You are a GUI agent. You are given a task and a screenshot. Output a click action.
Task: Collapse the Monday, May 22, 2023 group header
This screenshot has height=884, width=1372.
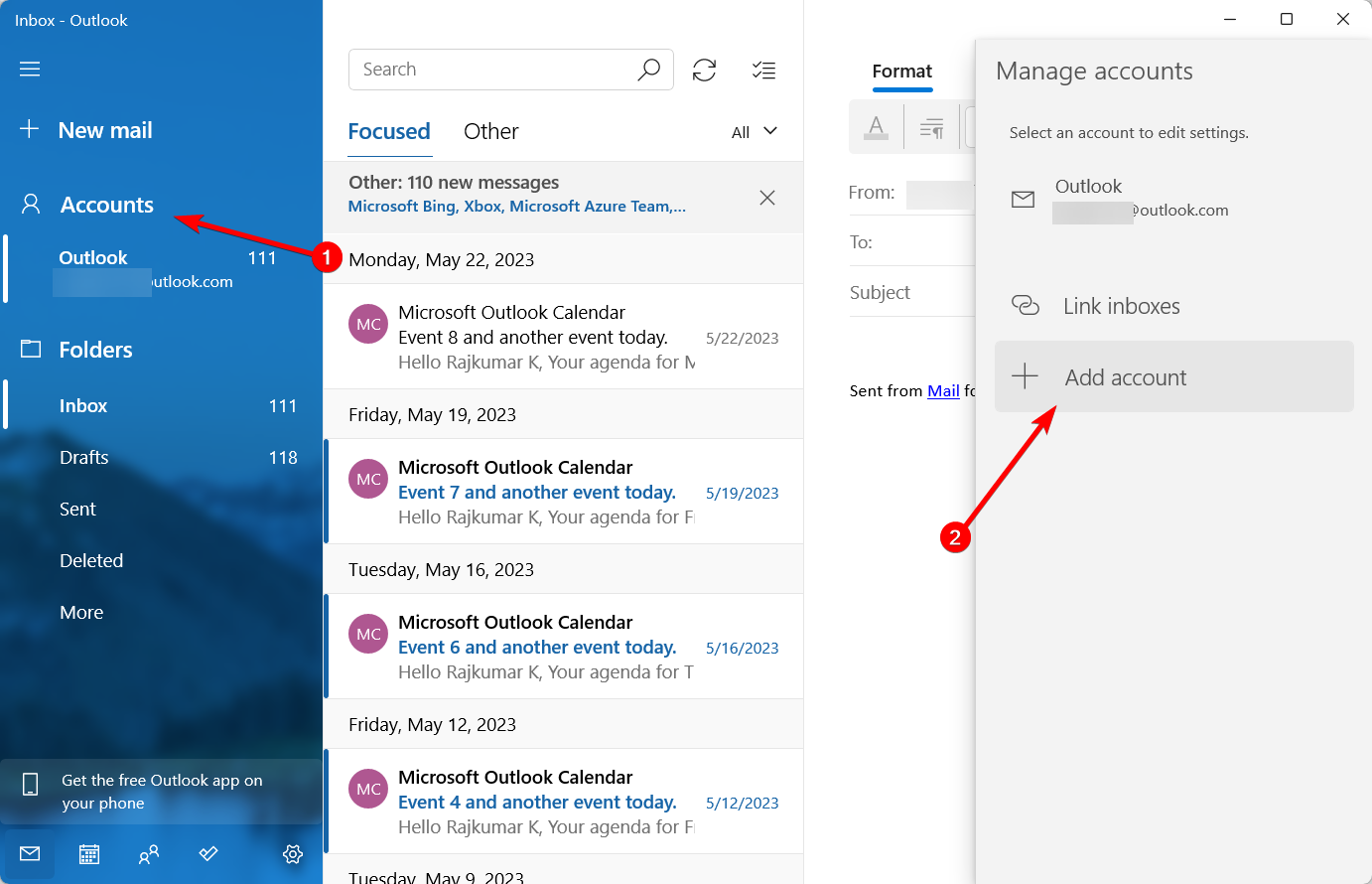tap(563, 259)
